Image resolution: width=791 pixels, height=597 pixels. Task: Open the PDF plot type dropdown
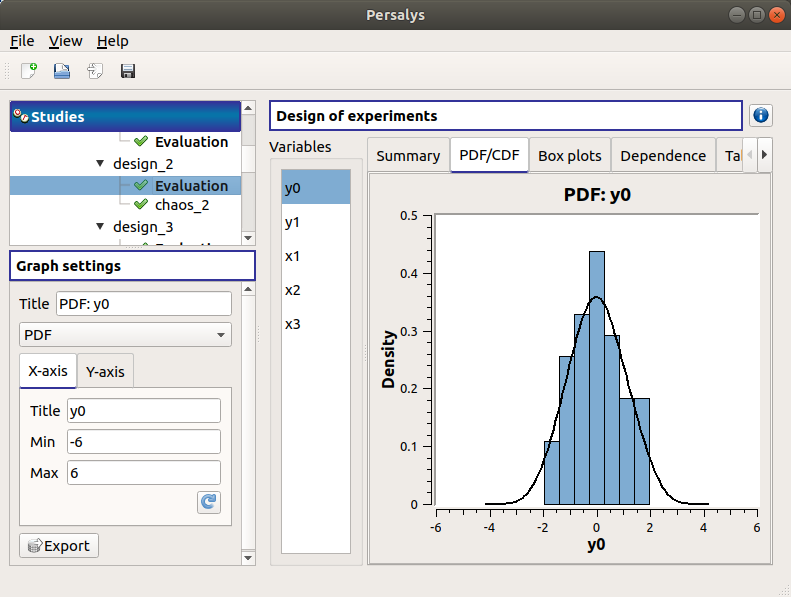(x=125, y=334)
